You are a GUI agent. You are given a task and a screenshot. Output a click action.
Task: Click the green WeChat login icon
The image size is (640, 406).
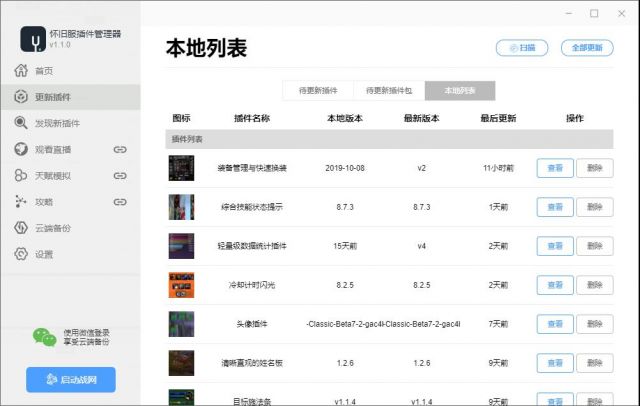pos(44,338)
